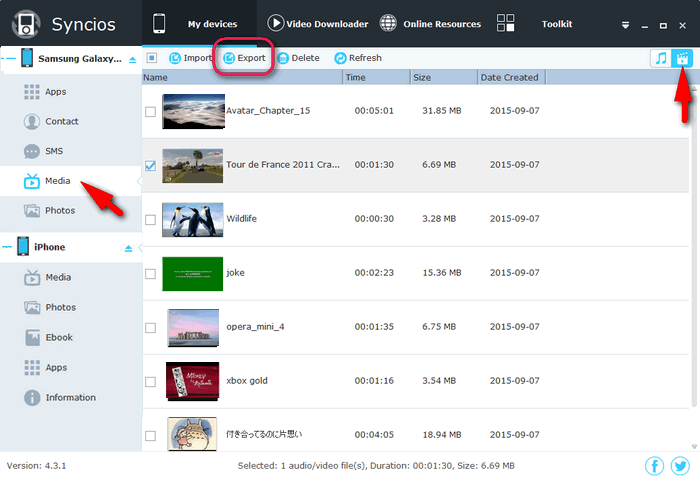The height and width of the screenshot is (481, 700).
Task: Click the green joke video thumbnail
Action: pos(192,274)
